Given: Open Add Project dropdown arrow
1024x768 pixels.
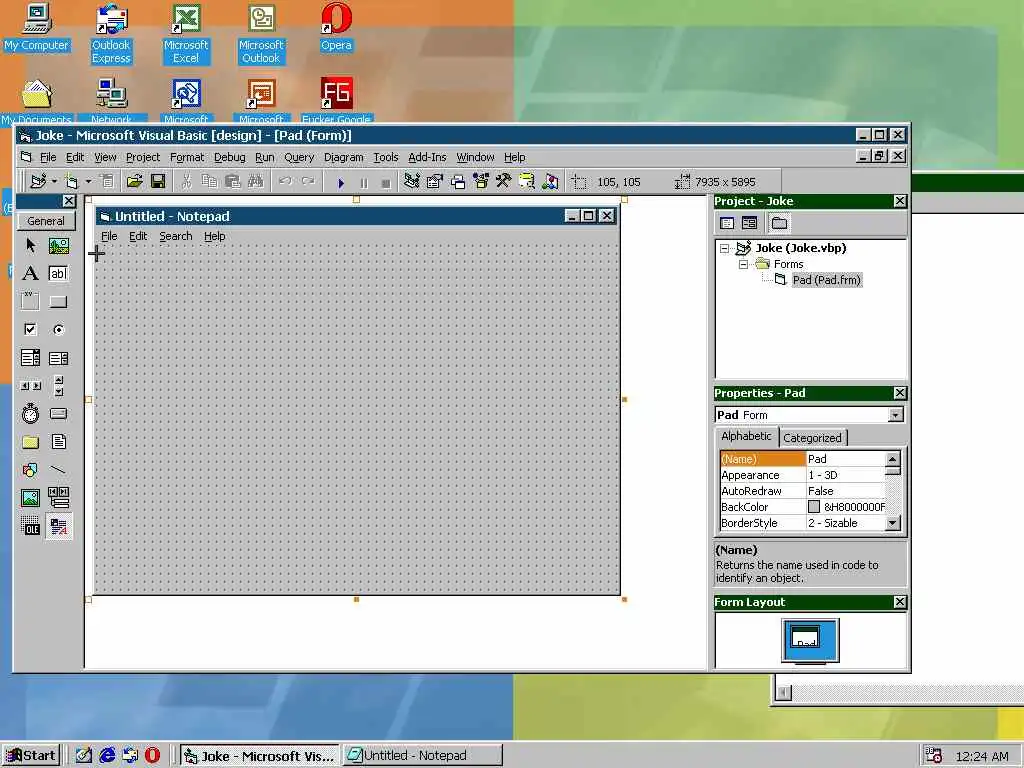Looking at the screenshot, I should [54, 182].
